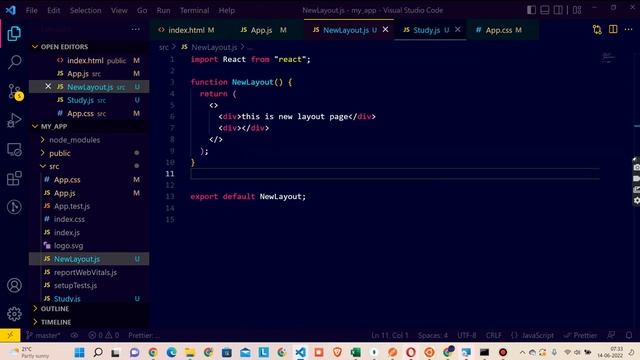Select index.html in Open Editors list
This screenshot has width=640, height=360.
coord(89,60)
